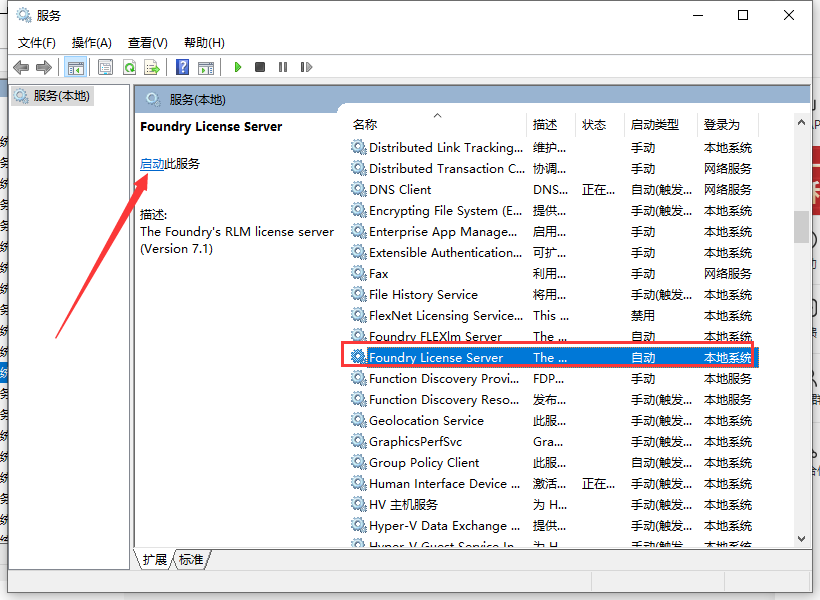Click the Export List toolbar icon
The image size is (820, 600).
pos(152,67)
